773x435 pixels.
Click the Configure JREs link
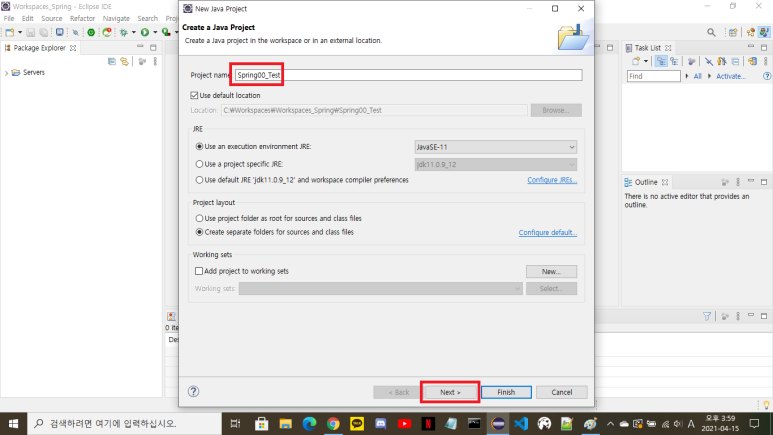click(552, 180)
